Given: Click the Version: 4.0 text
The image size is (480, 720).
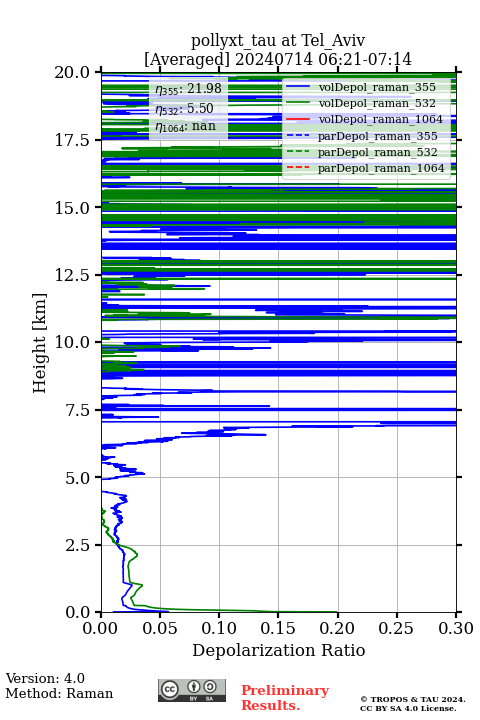Looking at the screenshot, I should click(x=45, y=678).
